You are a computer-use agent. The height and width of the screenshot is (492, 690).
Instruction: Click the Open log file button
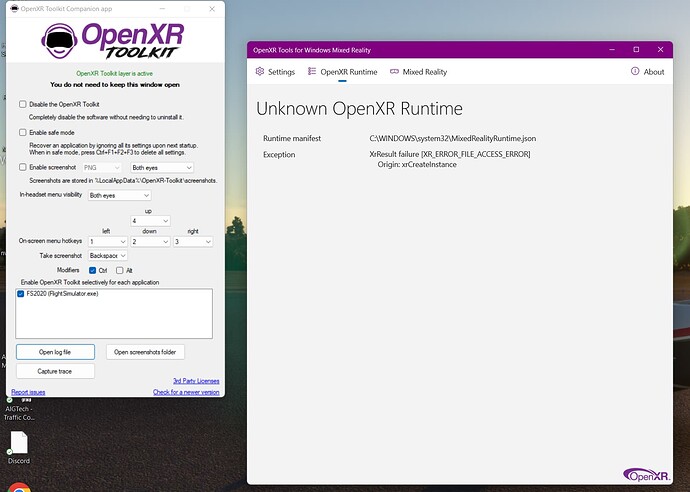(x=55, y=352)
